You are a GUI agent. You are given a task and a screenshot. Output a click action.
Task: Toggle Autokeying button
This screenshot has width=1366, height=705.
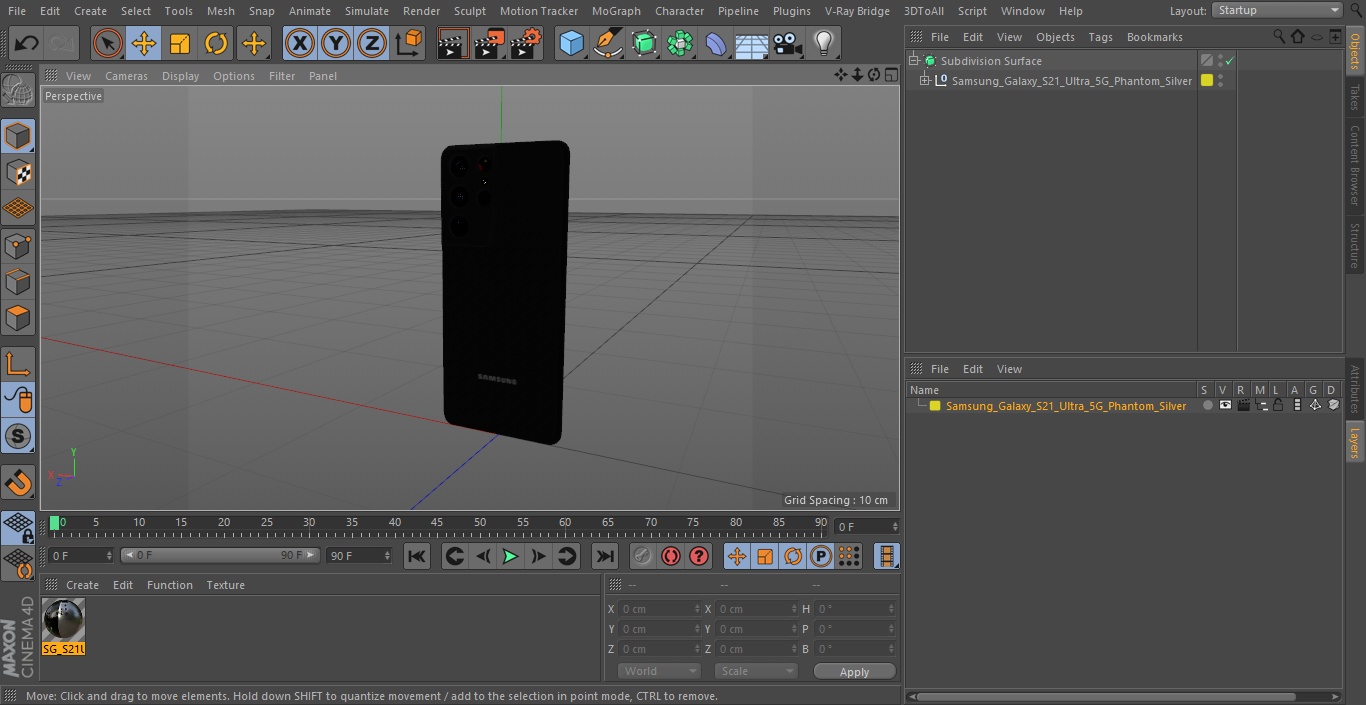(670, 556)
